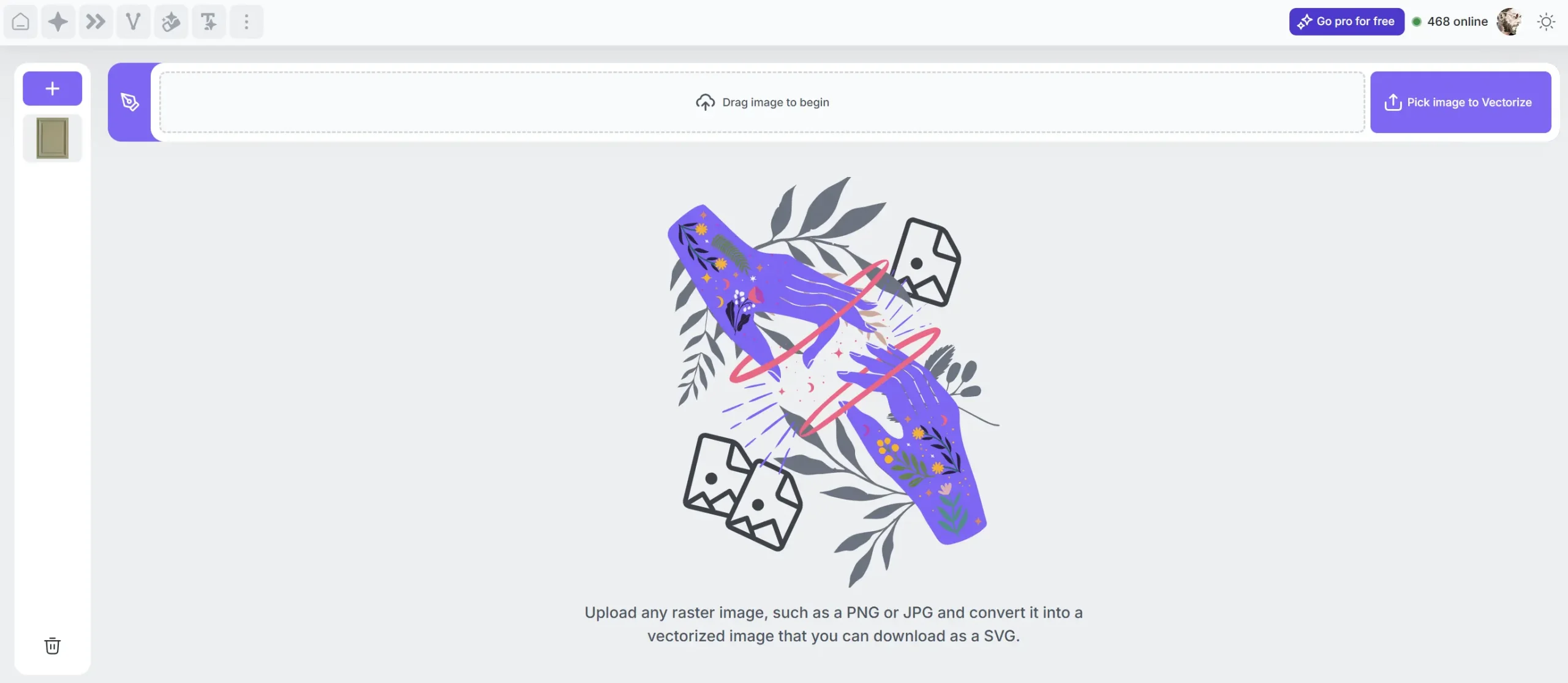Expand more tools from the toolbar menu
The width and height of the screenshot is (1568, 683).
point(246,21)
